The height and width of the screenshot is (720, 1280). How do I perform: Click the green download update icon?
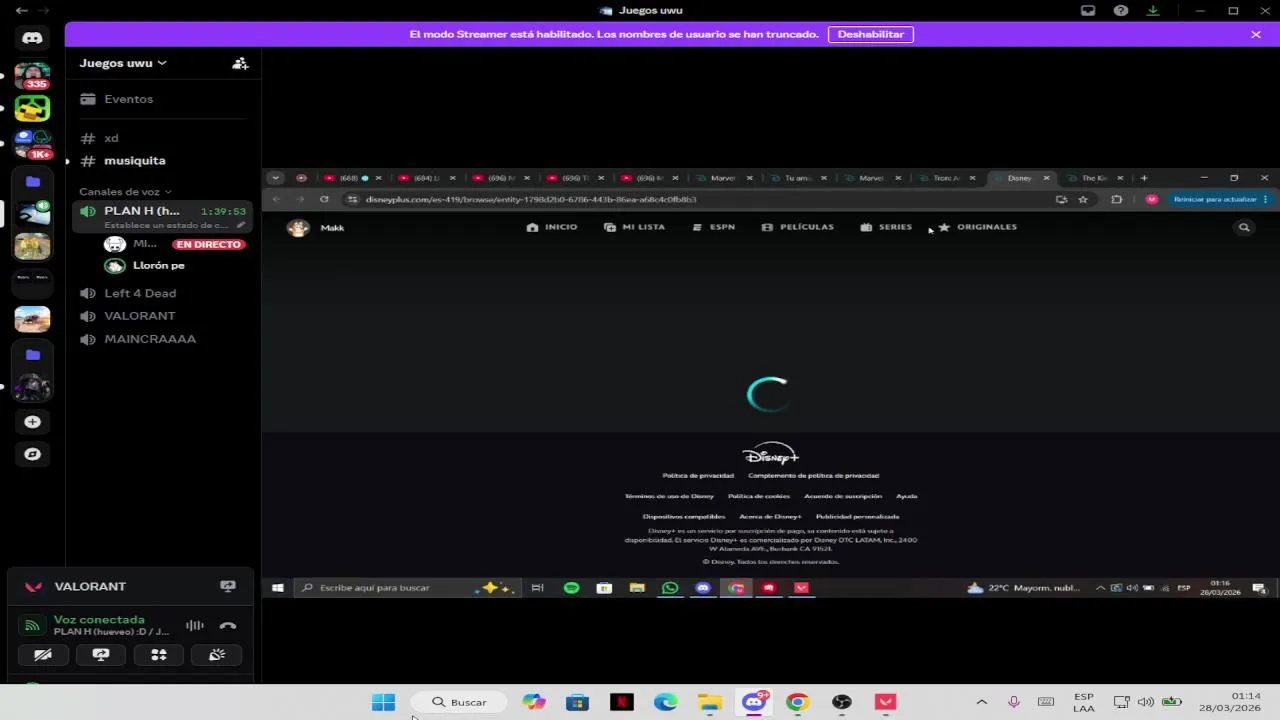pos(1153,10)
